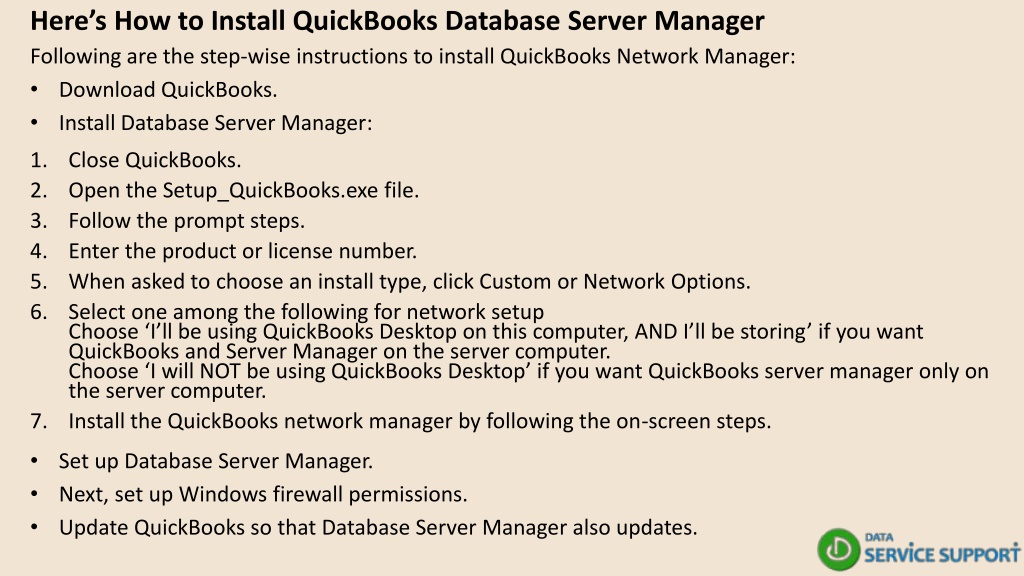Click the 'the server computer.' line in step 6
Screen dimensions: 1024x576
(x=167, y=391)
